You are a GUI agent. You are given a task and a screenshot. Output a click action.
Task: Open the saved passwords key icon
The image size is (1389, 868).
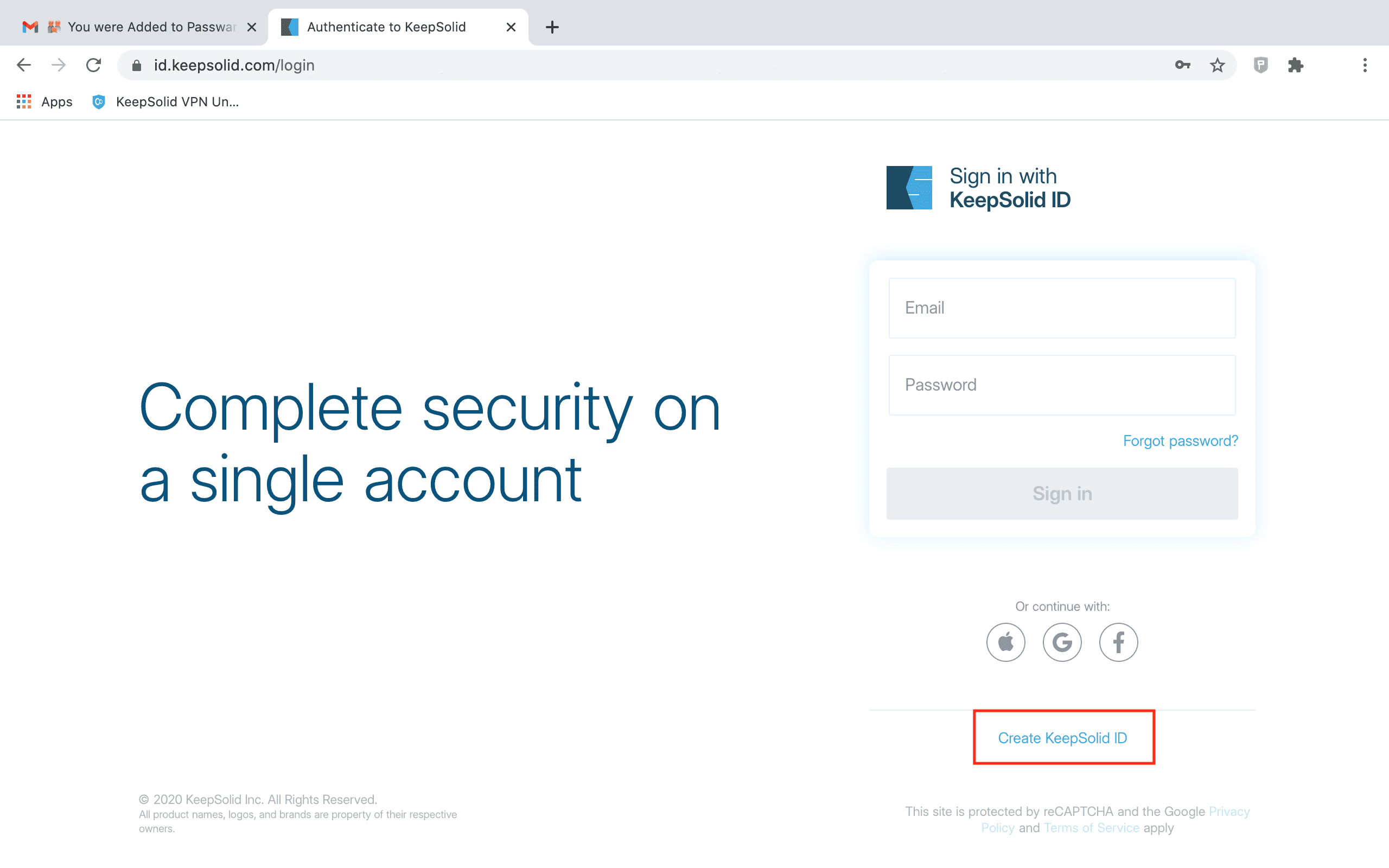click(x=1182, y=66)
